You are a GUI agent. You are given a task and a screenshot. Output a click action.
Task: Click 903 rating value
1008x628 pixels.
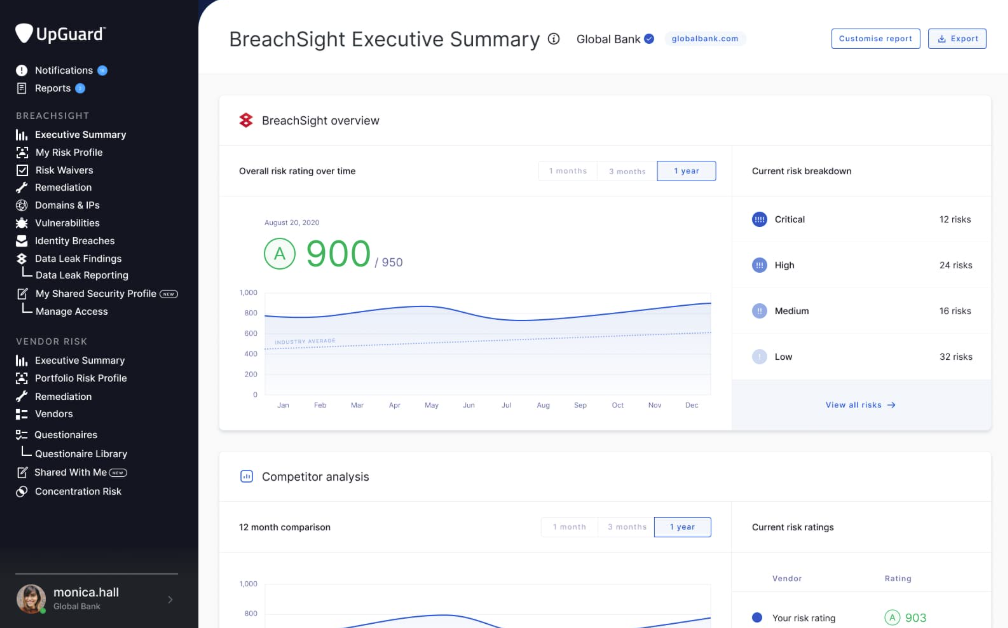click(915, 618)
